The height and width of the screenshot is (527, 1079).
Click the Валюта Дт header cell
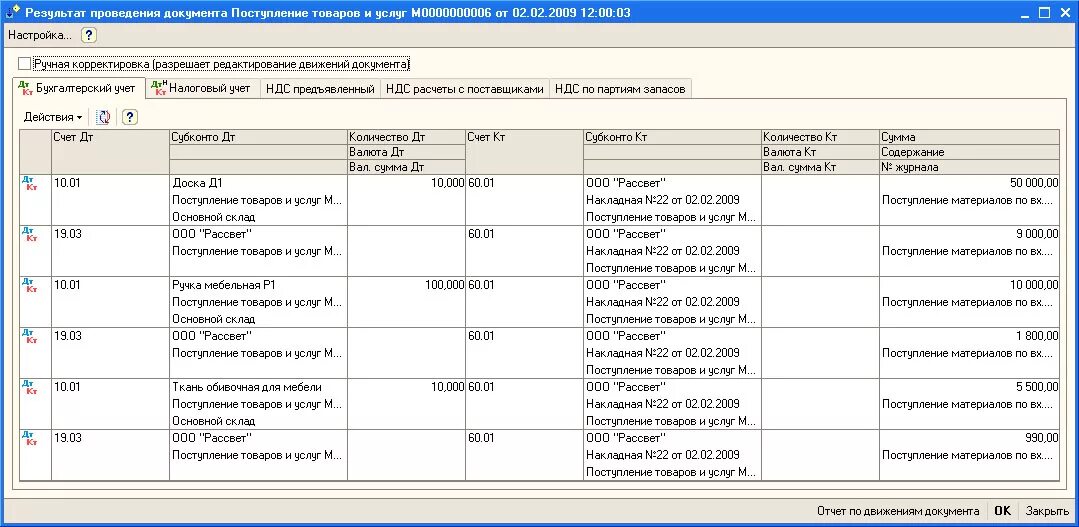click(406, 152)
